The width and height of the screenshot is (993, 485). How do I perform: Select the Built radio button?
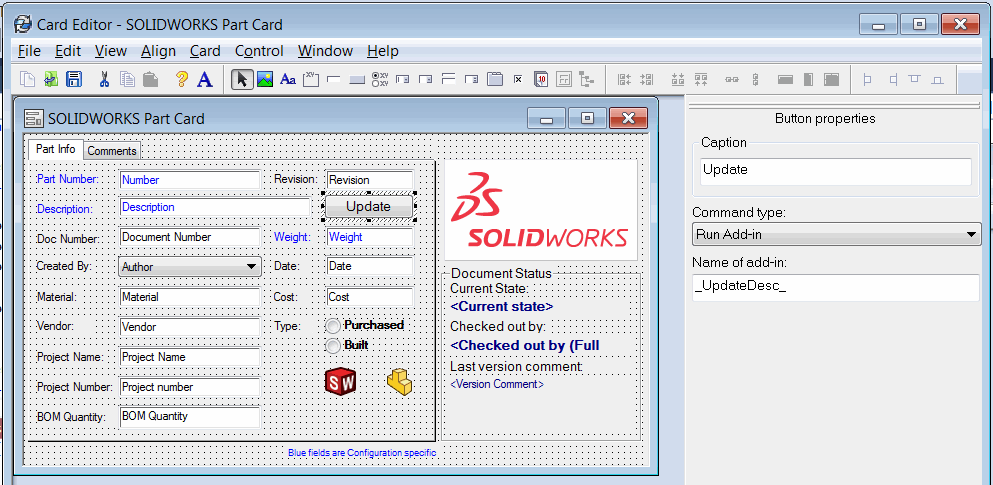coord(333,346)
